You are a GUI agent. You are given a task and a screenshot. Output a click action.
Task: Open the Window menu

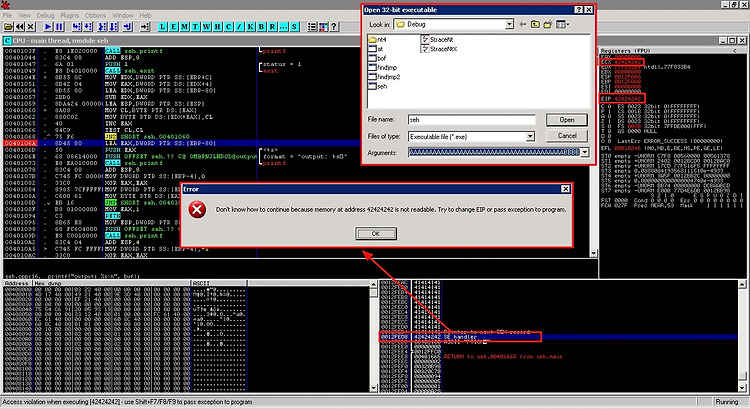click(123, 15)
